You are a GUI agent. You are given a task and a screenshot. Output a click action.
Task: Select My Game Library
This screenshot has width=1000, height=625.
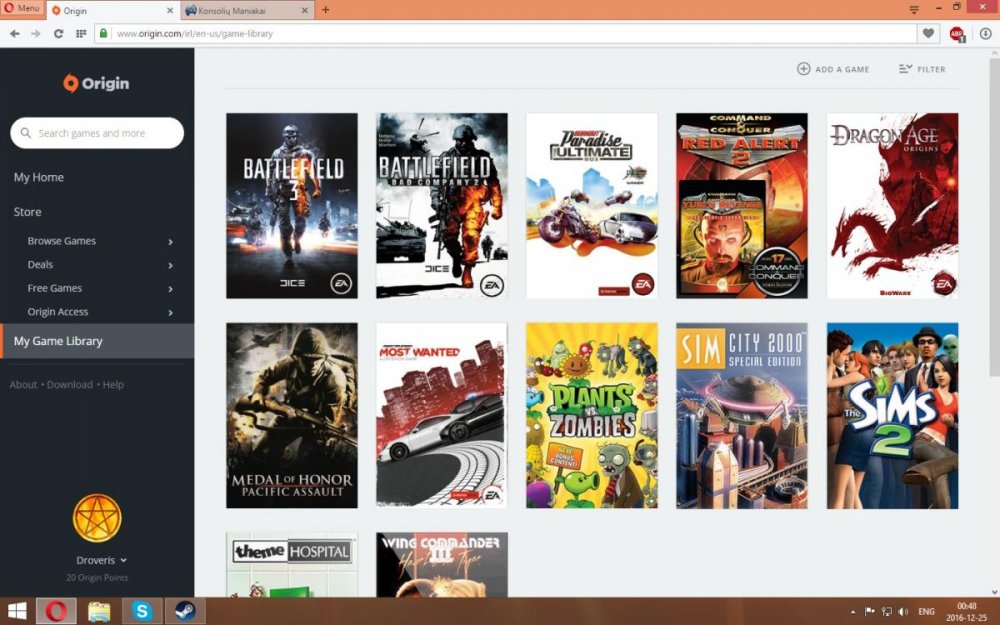97,341
